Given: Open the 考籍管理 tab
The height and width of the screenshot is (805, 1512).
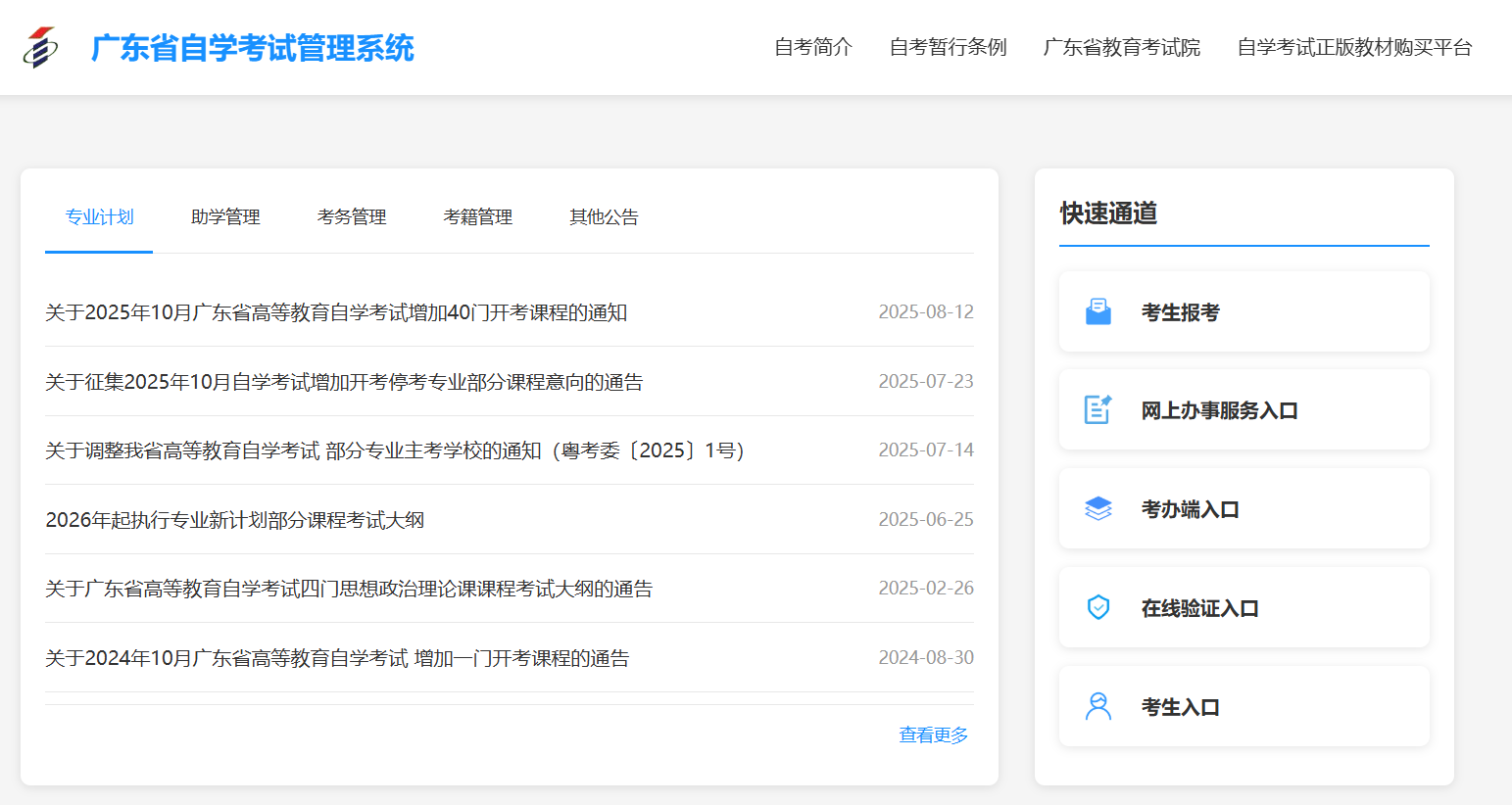Looking at the screenshot, I should (x=478, y=217).
